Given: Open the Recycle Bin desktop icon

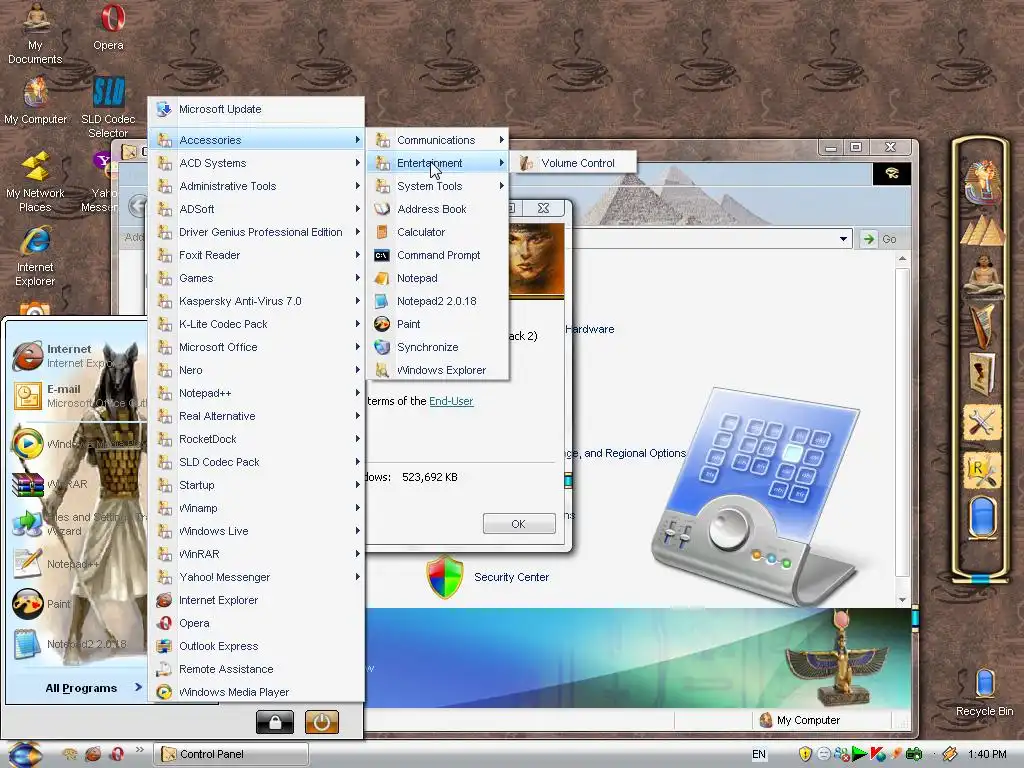Looking at the screenshot, I should (x=984, y=692).
